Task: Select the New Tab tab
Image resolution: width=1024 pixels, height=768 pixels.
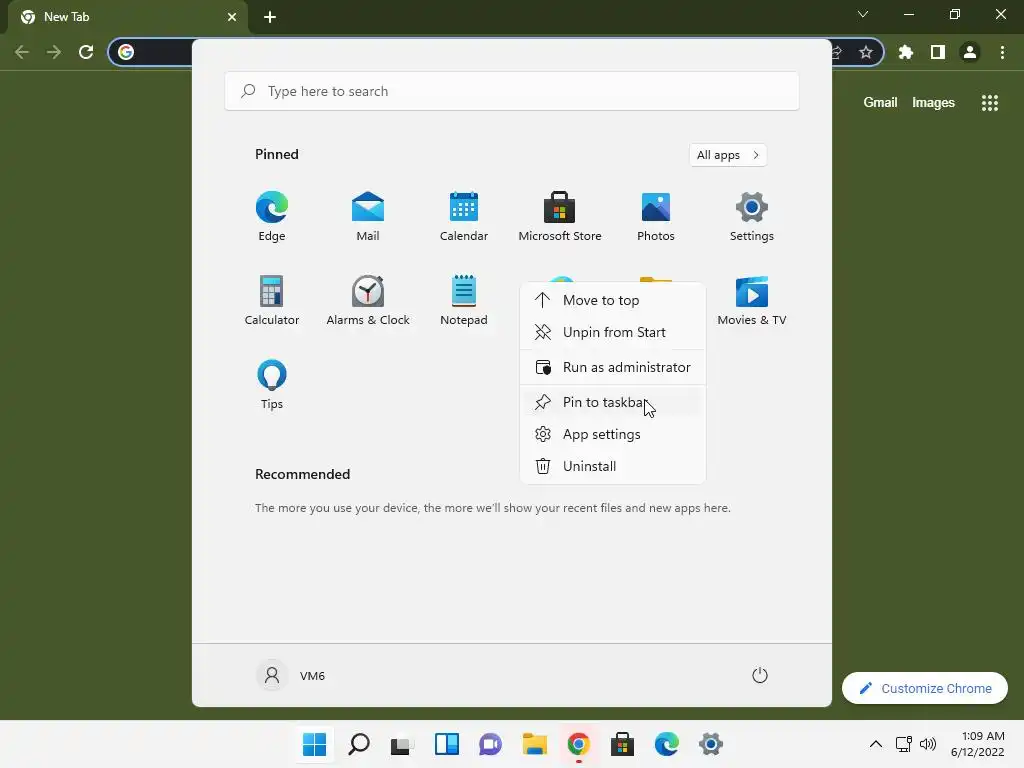Action: click(128, 17)
